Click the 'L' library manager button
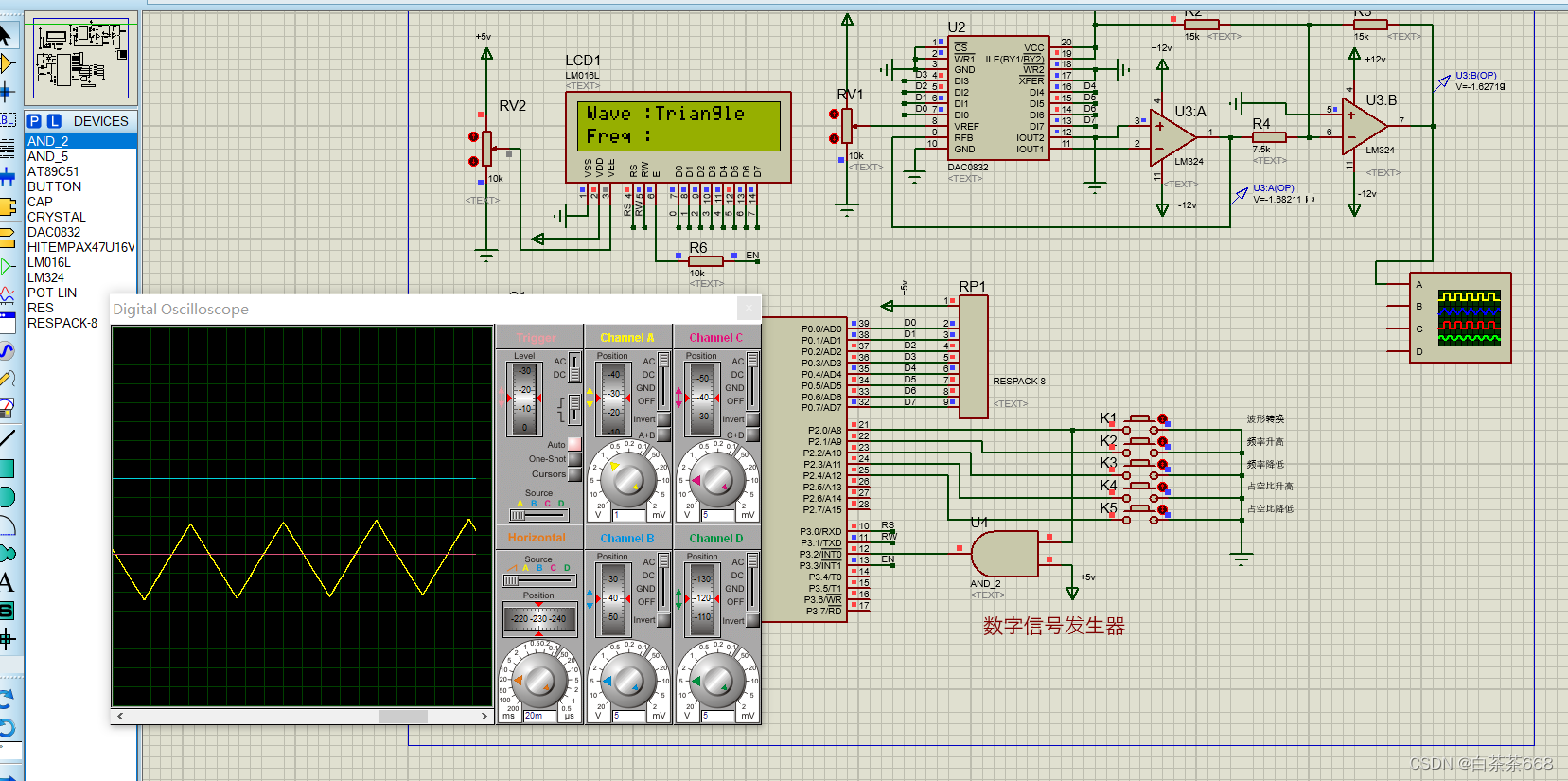Viewport: 1568px width, 781px height. pyautogui.click(x=54, y=121)
